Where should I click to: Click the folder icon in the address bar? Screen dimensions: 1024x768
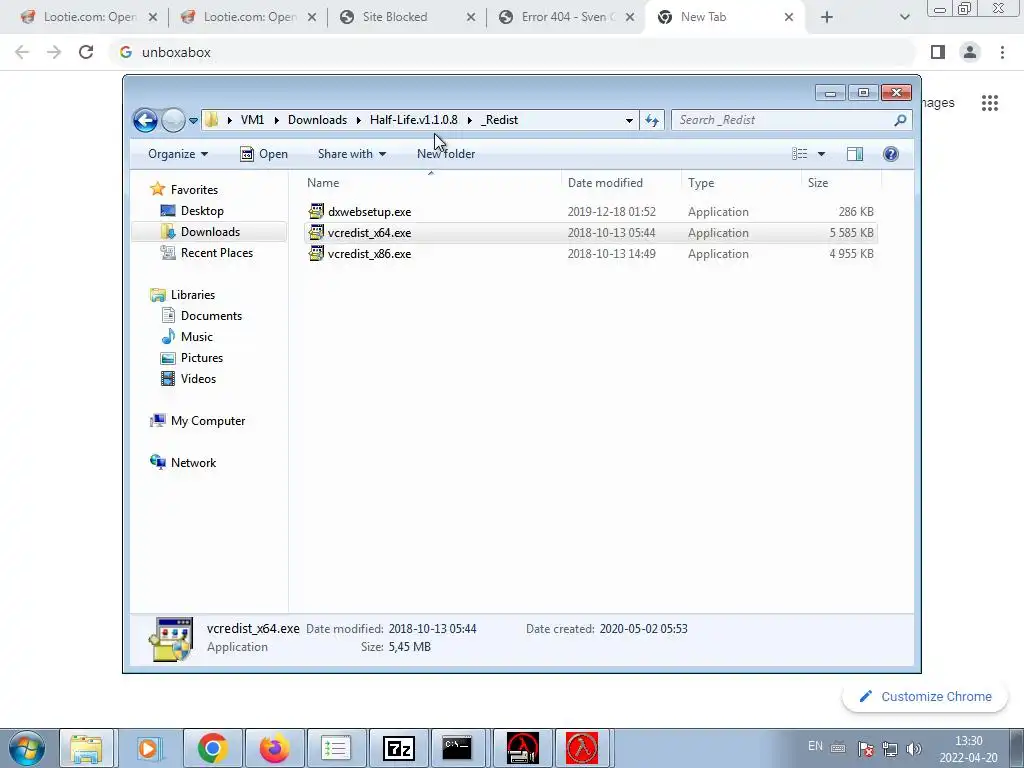[x=211, y=120]
